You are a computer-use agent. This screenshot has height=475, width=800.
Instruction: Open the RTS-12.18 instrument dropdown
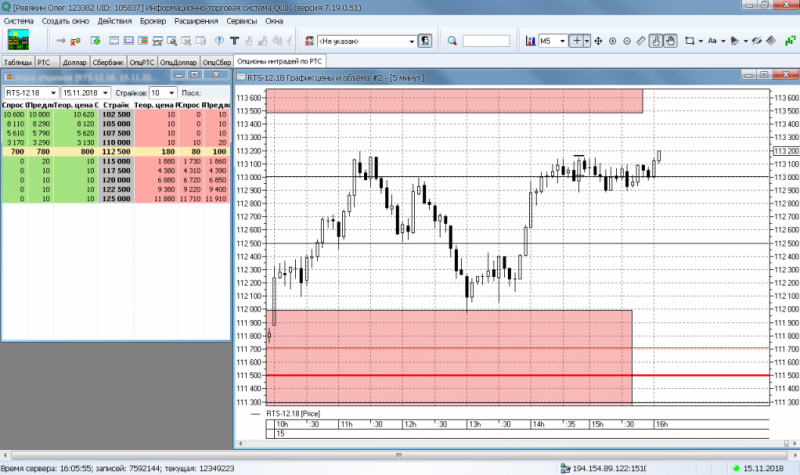[x=53, y=93]
